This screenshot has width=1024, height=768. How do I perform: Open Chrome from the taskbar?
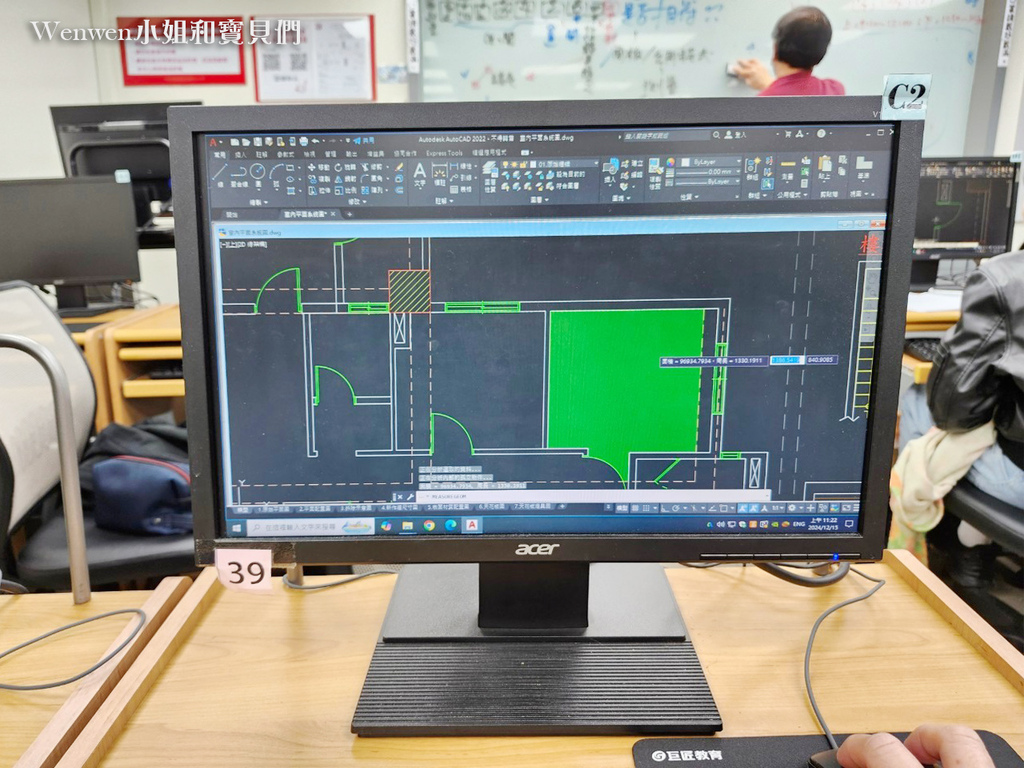click(429, 525)
